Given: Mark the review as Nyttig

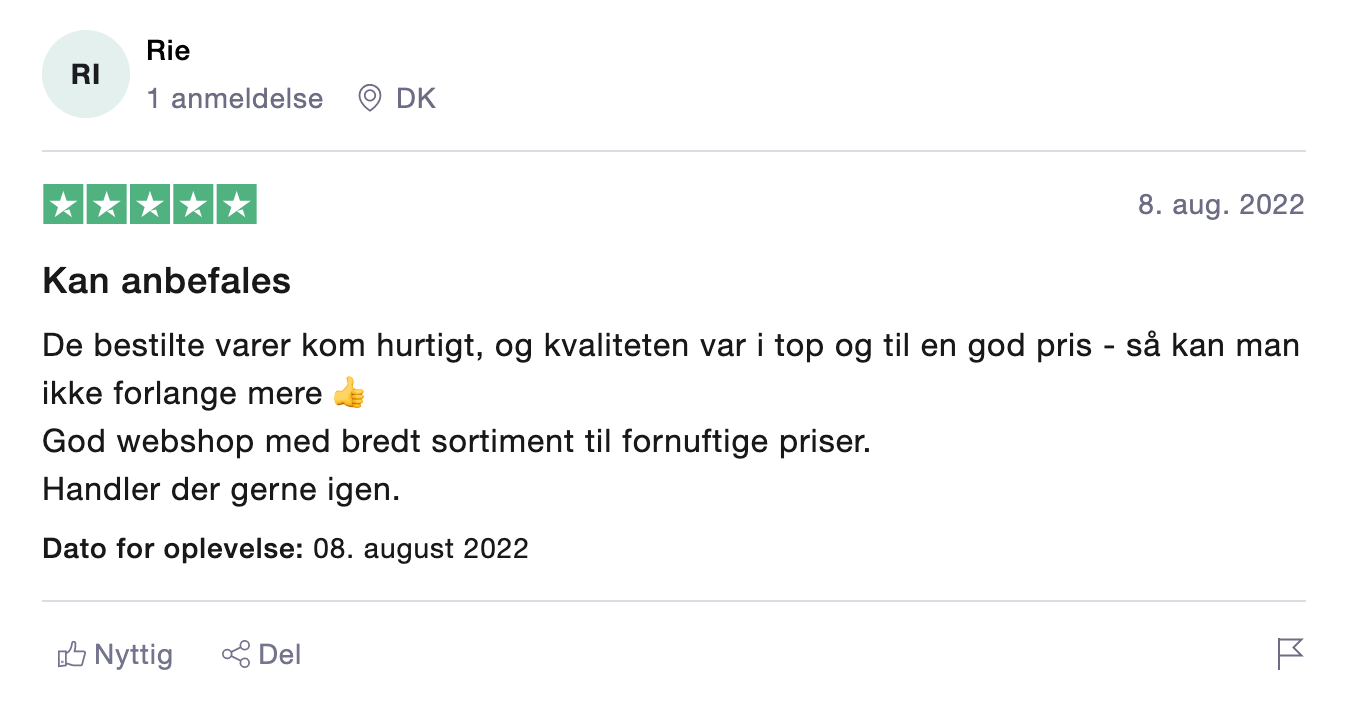Looking at the screenshot, I should 133,656.
